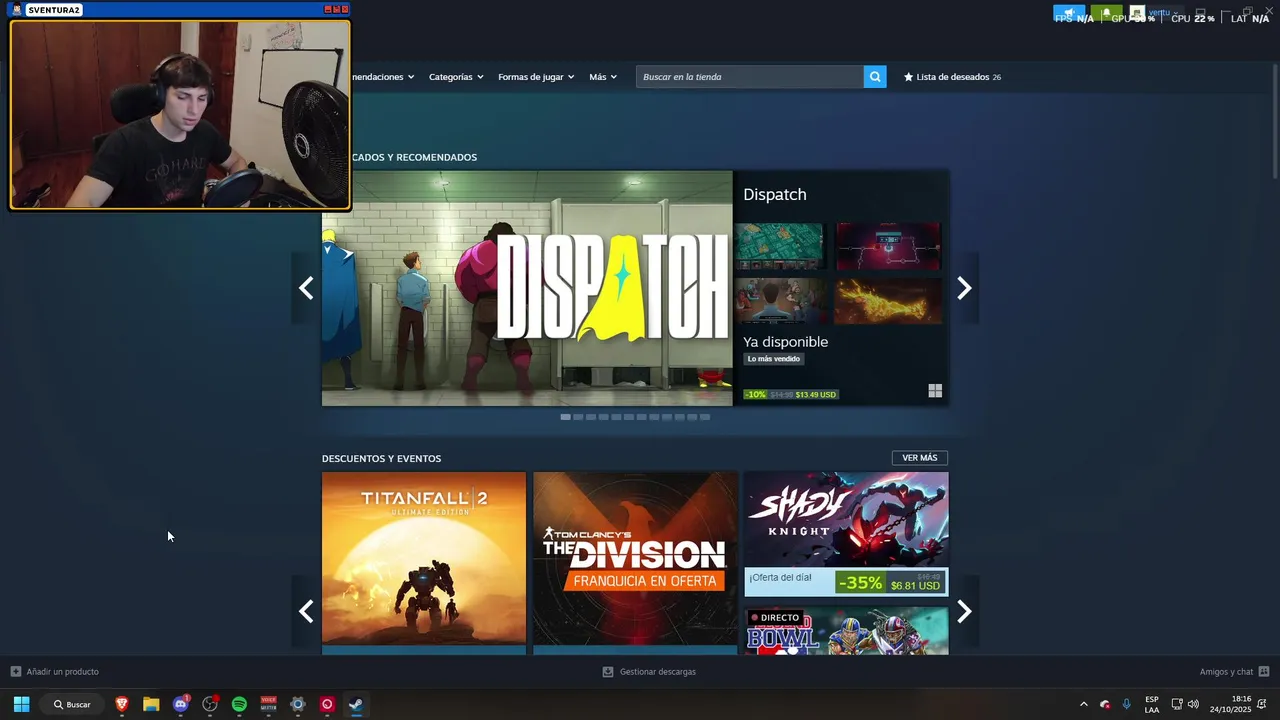Click the red circle taskbar app icon
Image resolution: width=1280 pixels, height=720 pixels.
coord(327,704)
